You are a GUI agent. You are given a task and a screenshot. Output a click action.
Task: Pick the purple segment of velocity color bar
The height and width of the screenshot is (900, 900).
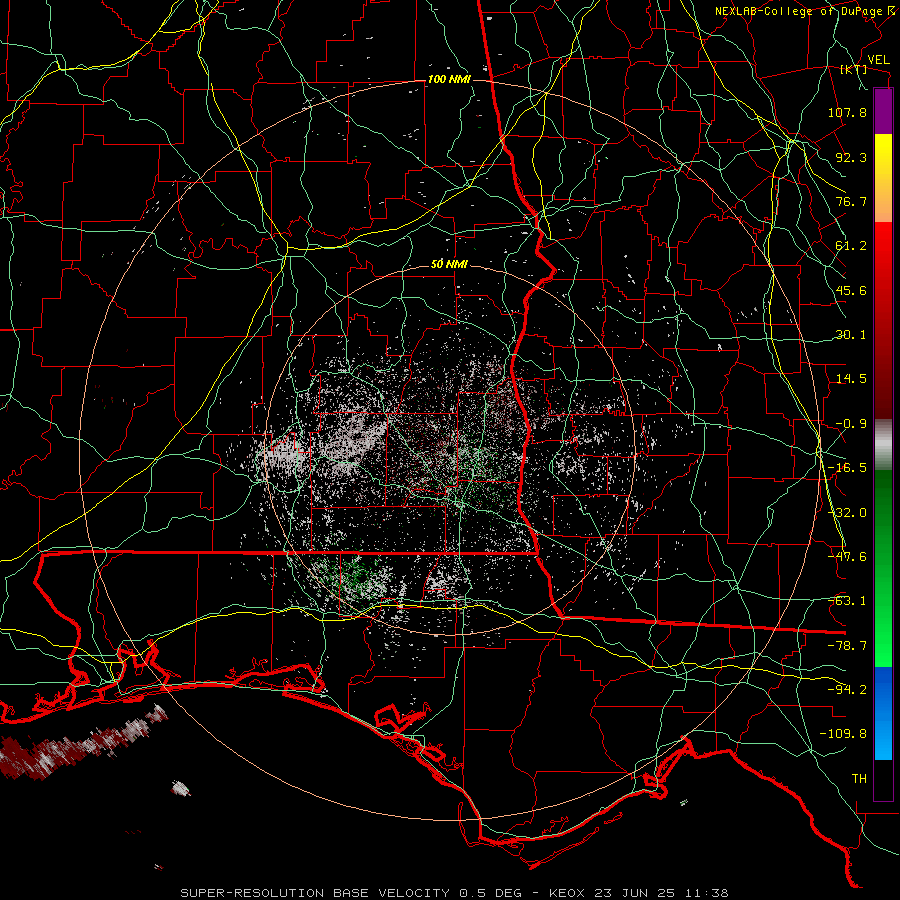[883, 111]
